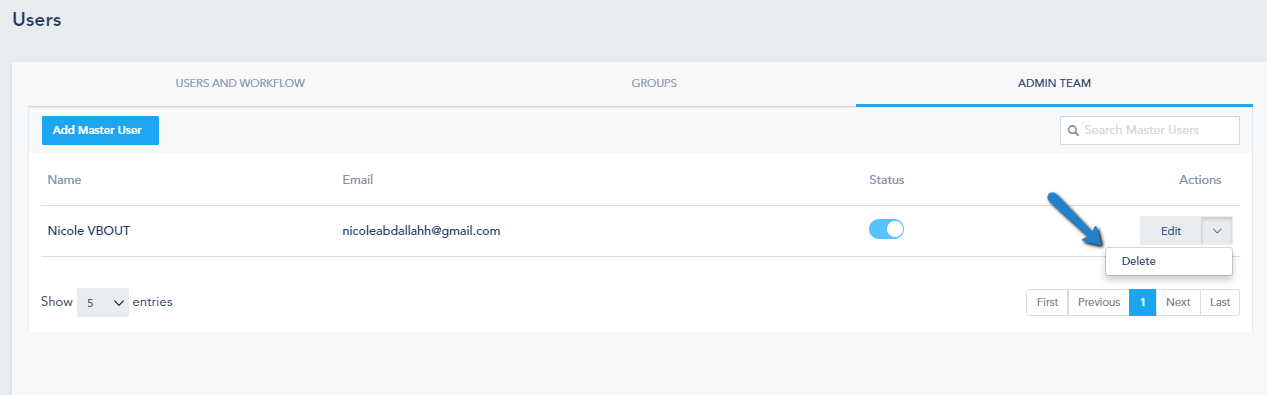This screenshot has width=1267, height=395.
Task: Click the Add Master User button
Action: [x=100, y=130]
